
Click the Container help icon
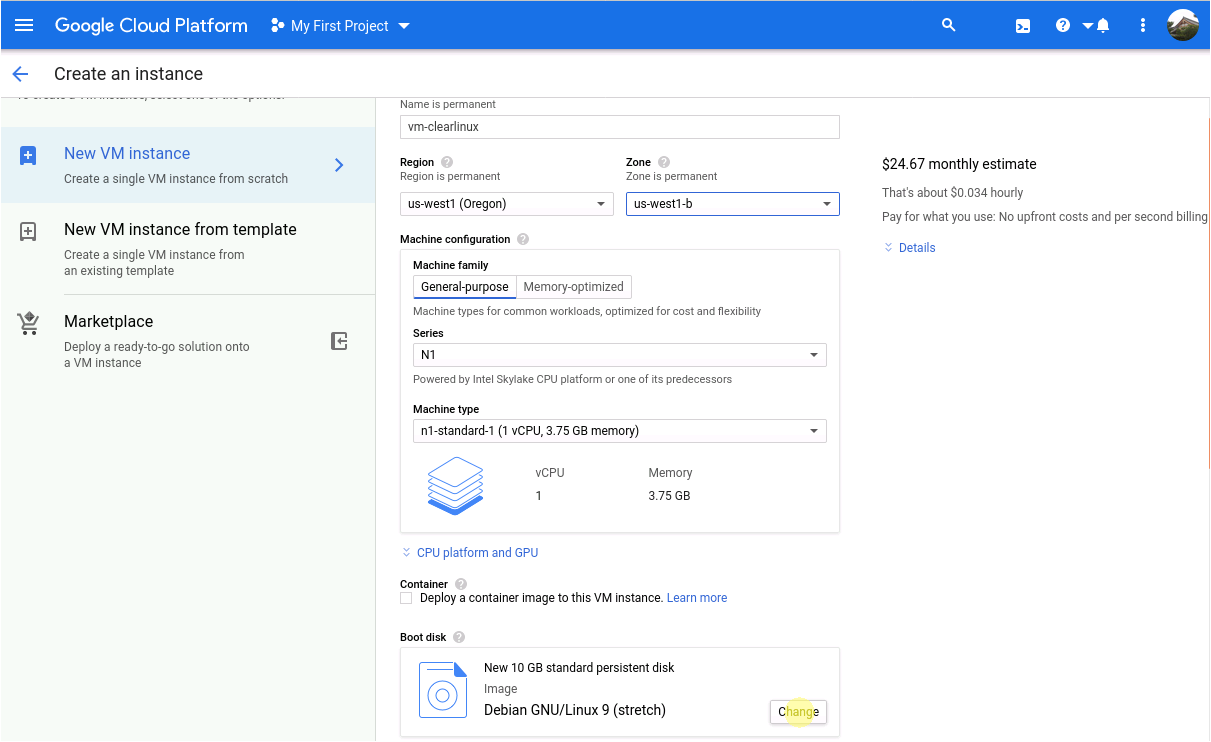[x=460, y=584]
